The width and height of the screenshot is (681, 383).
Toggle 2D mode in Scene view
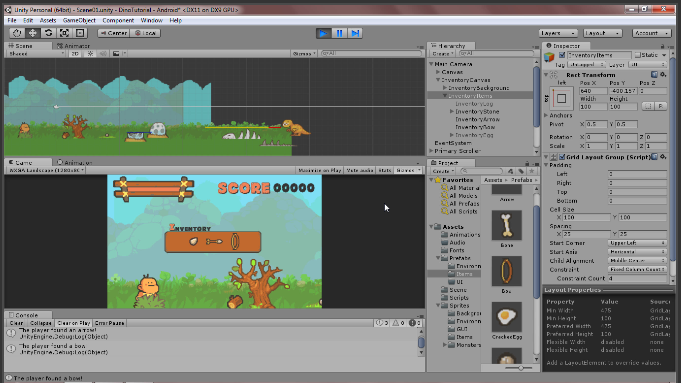[75, 53]
